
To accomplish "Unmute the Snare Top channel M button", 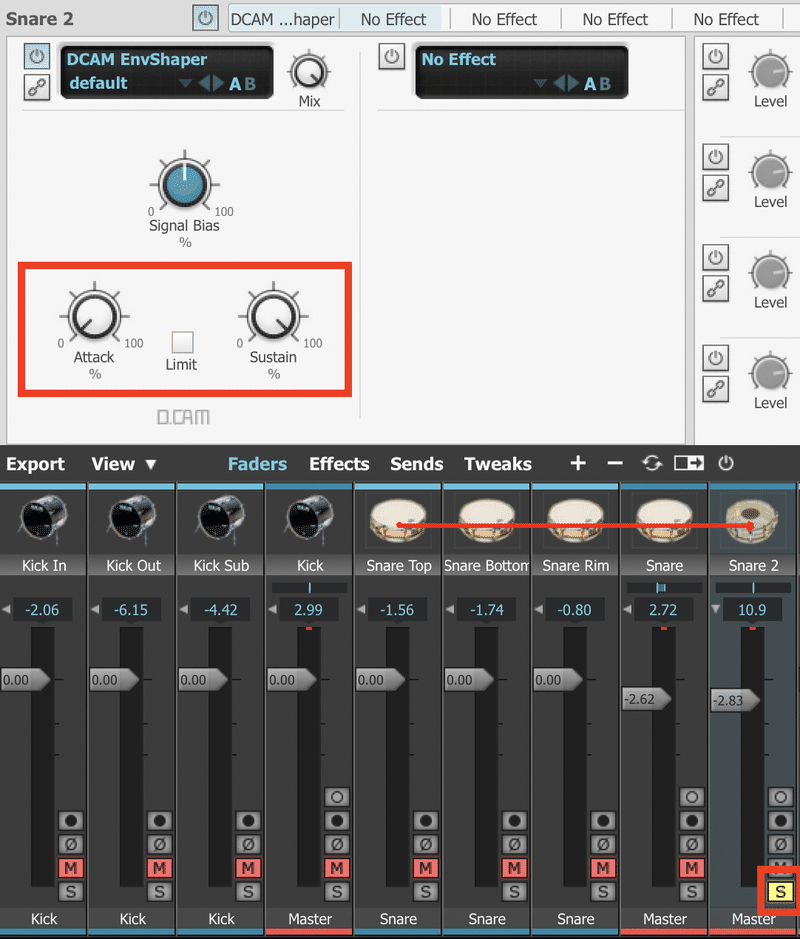I will pos(425,868).
